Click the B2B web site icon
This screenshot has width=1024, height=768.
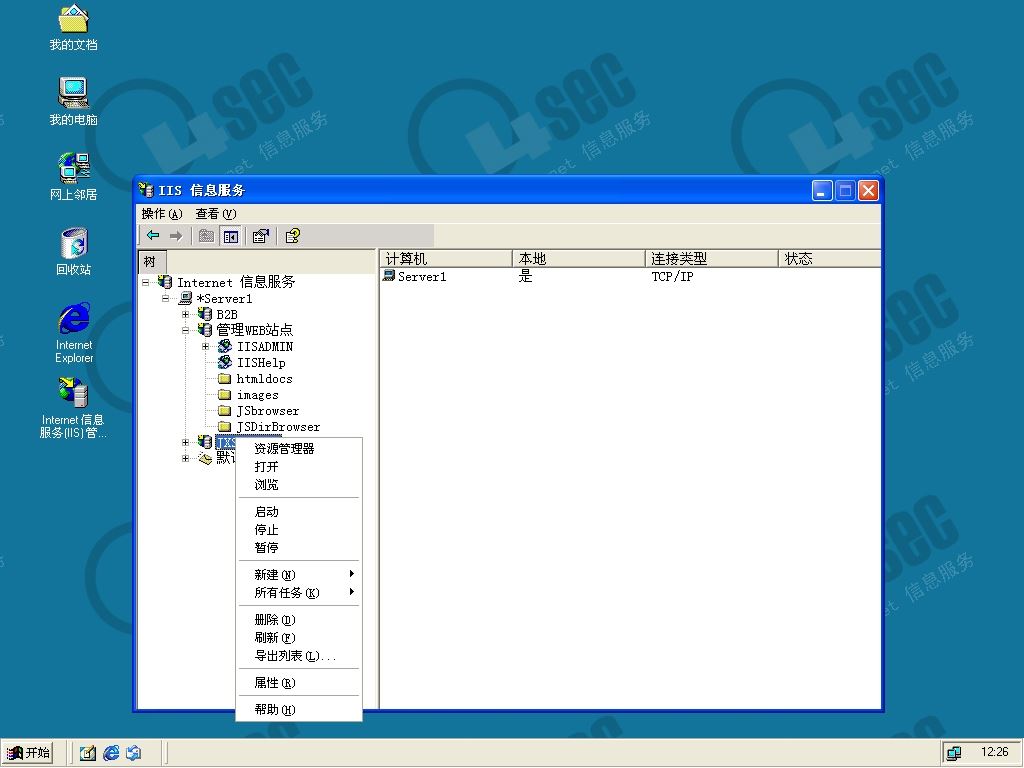(x=205, y=314)
